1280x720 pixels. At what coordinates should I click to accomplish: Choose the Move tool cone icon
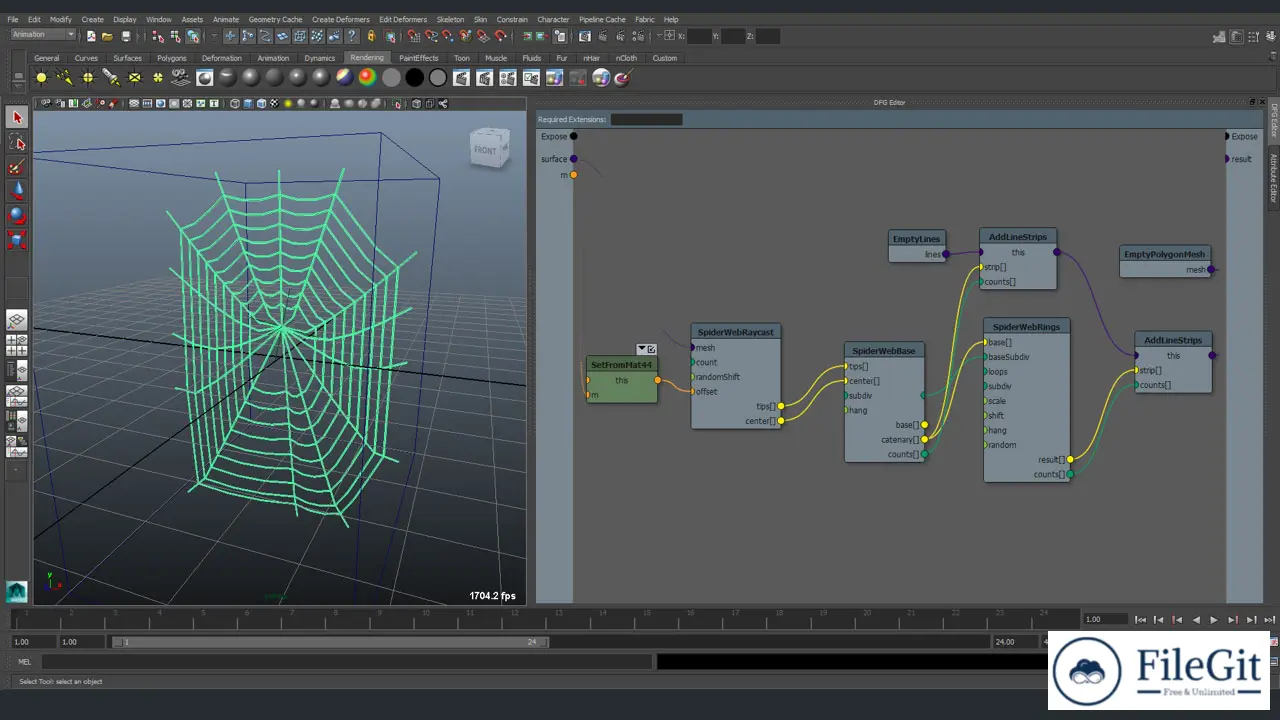click(17, 191)
